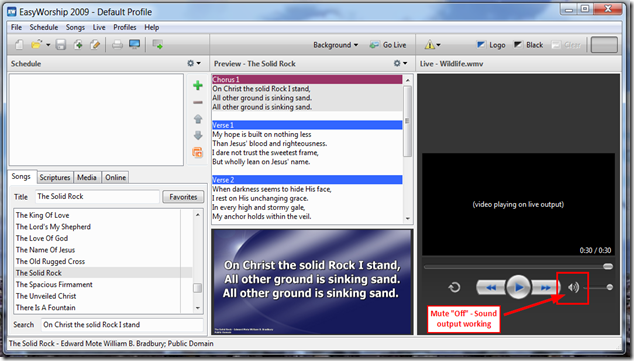Click the add to schedule toolbar icon
Viewport: 634px width, 361px height.
pos(157,44)
